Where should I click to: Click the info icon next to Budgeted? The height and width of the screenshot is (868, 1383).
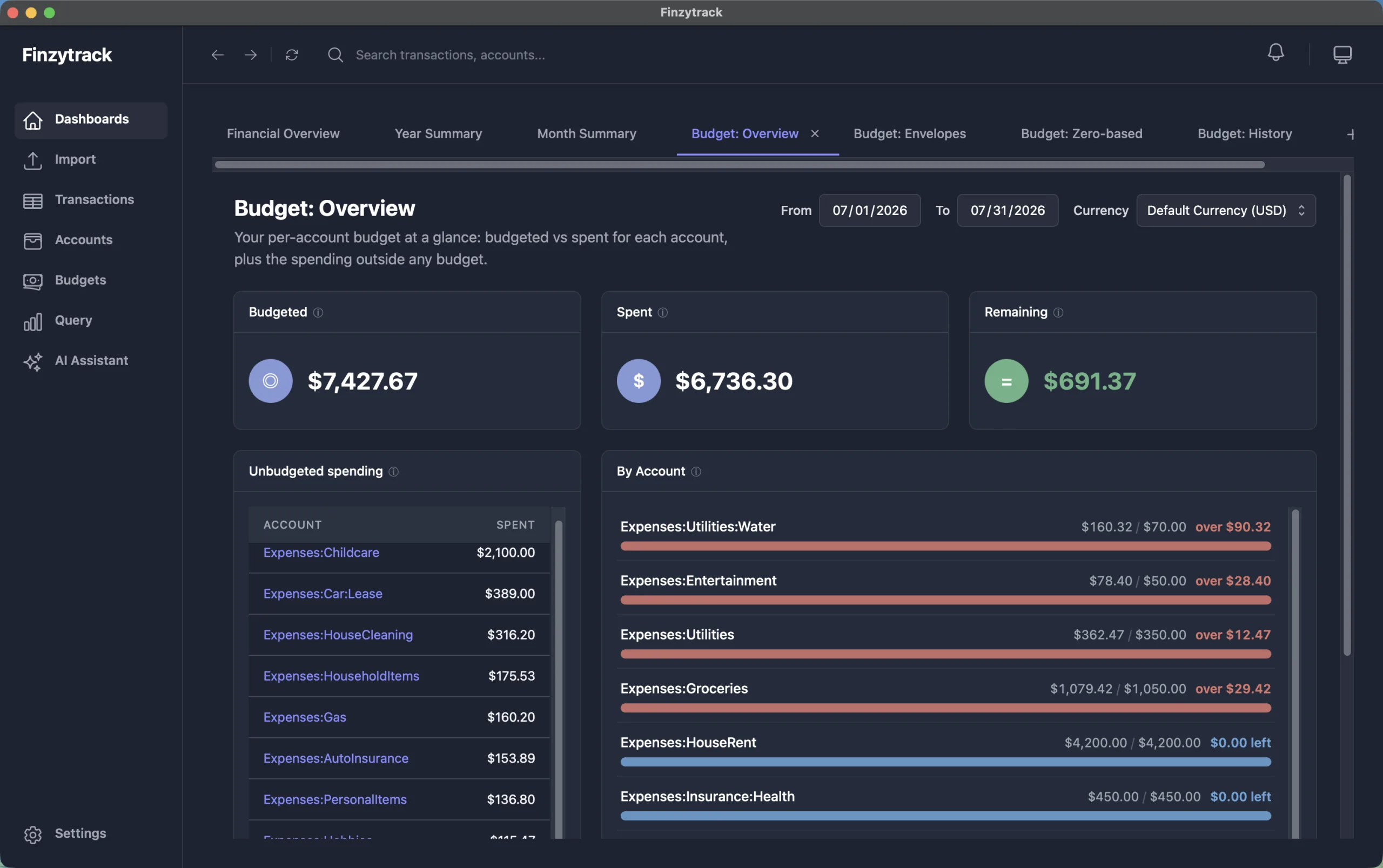click(x=318, y=312)
